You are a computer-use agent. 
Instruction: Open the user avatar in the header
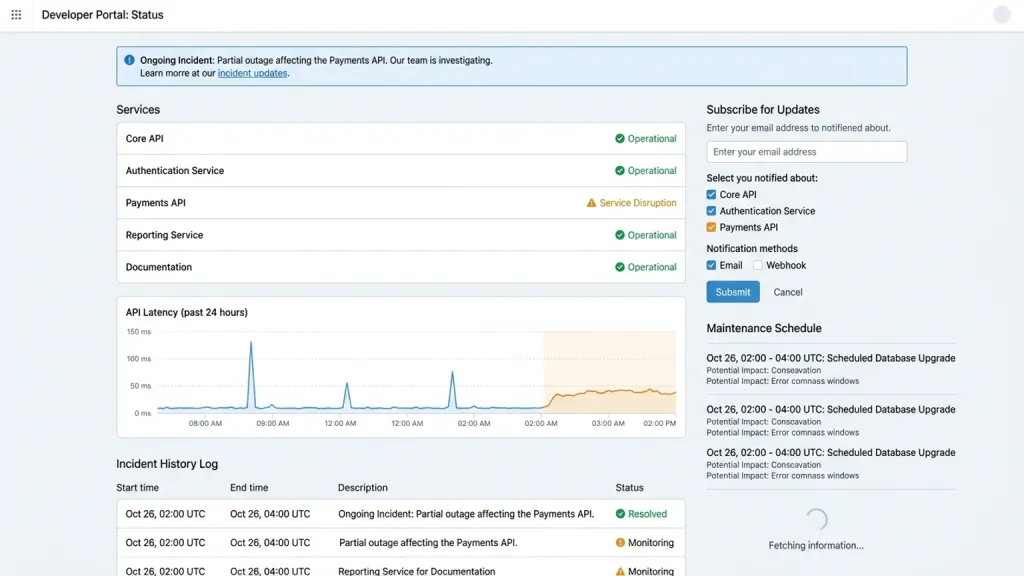[1001, 14]
